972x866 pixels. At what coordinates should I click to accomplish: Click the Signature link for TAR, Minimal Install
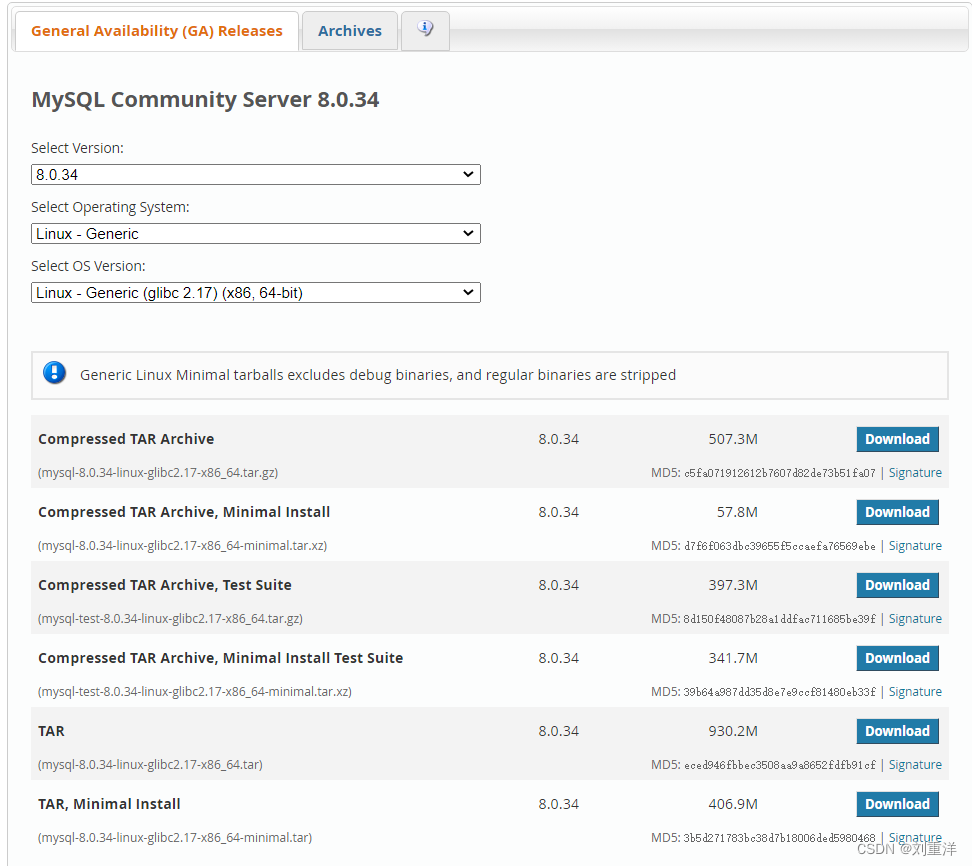click(x=915, y=838)
